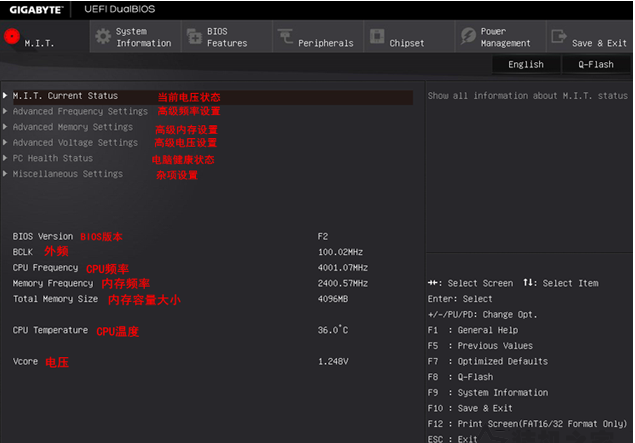The width and height of the screenshot is (635, 443).
Task: Click the red M.I.T. dial icon
Action: [x=12, y=38]
